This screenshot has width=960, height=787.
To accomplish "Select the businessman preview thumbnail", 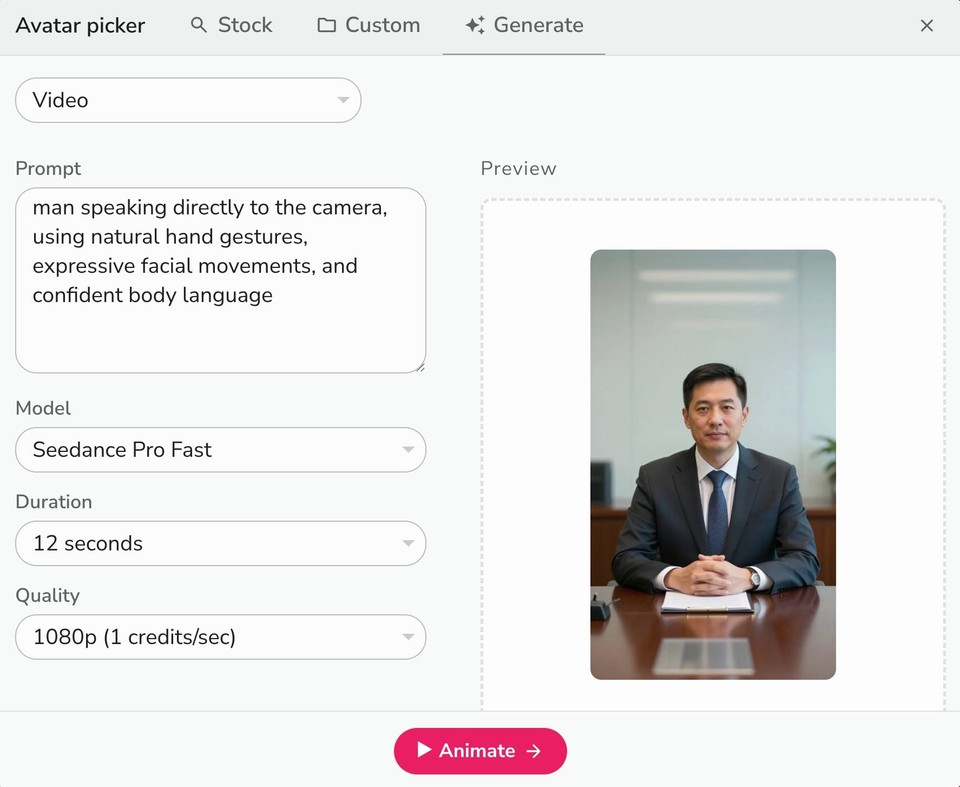I will click(712, 462).
